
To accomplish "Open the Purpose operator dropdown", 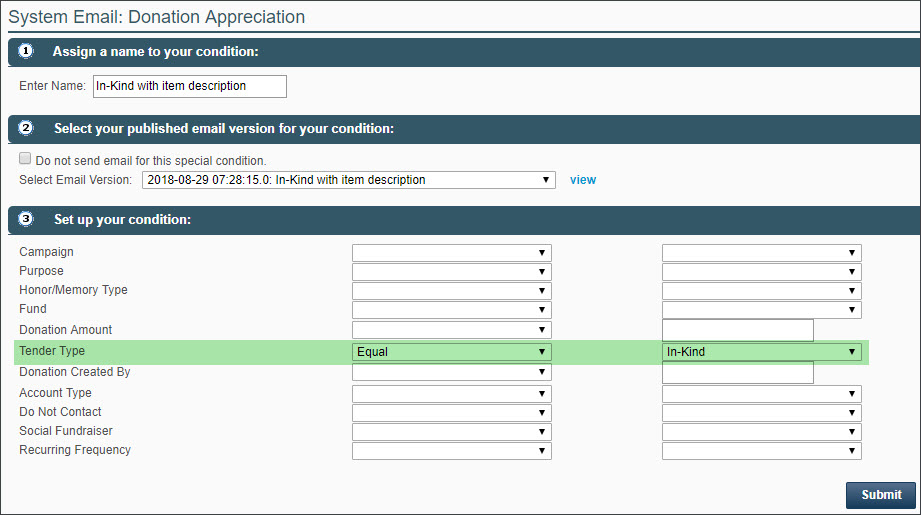I will (452, 272).
